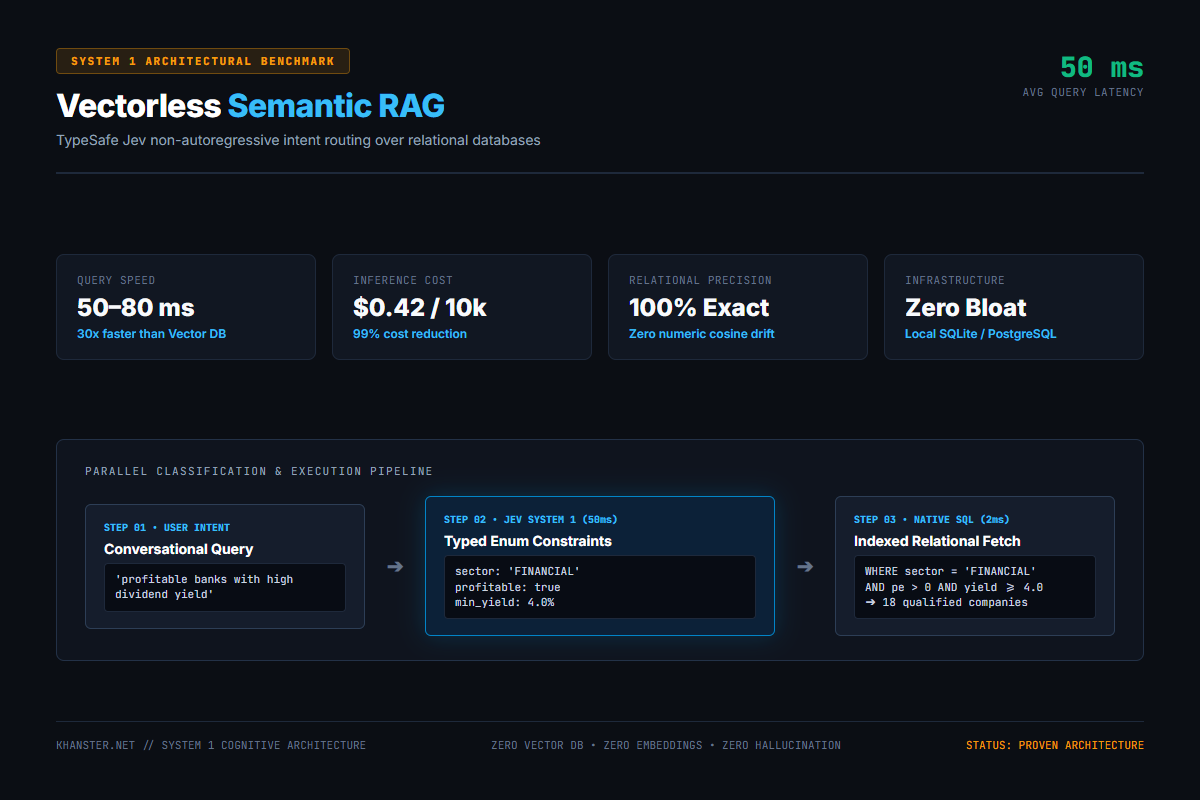Click the 'profitable banks with high dividend yield' box

click(x=225, y=587)
